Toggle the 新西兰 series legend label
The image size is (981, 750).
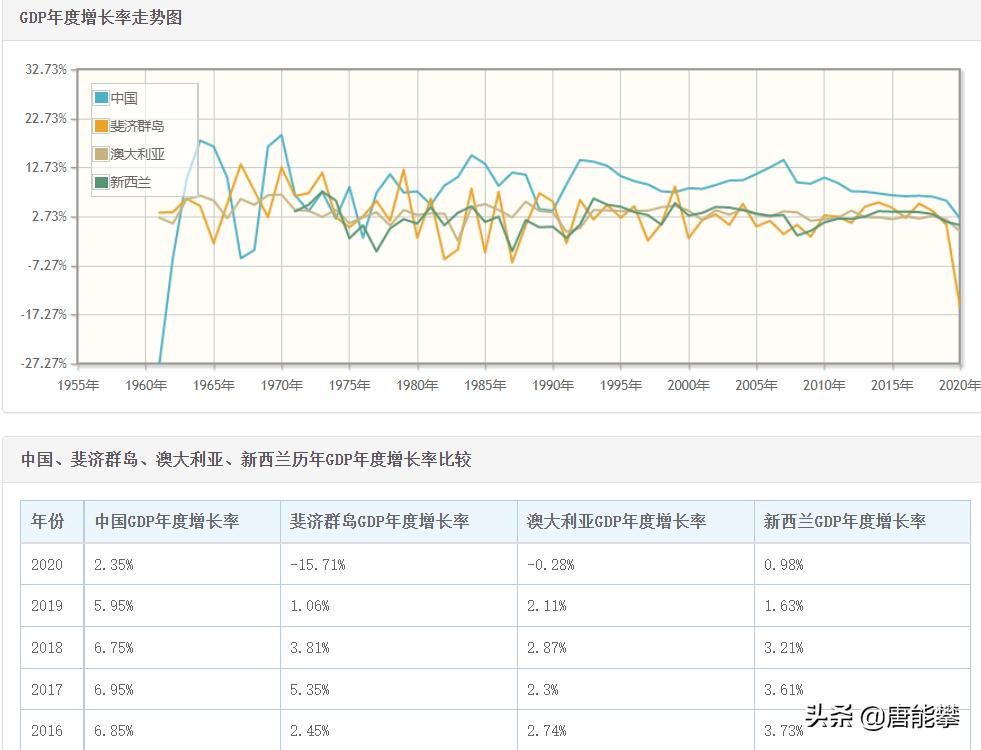click(130, 182)
